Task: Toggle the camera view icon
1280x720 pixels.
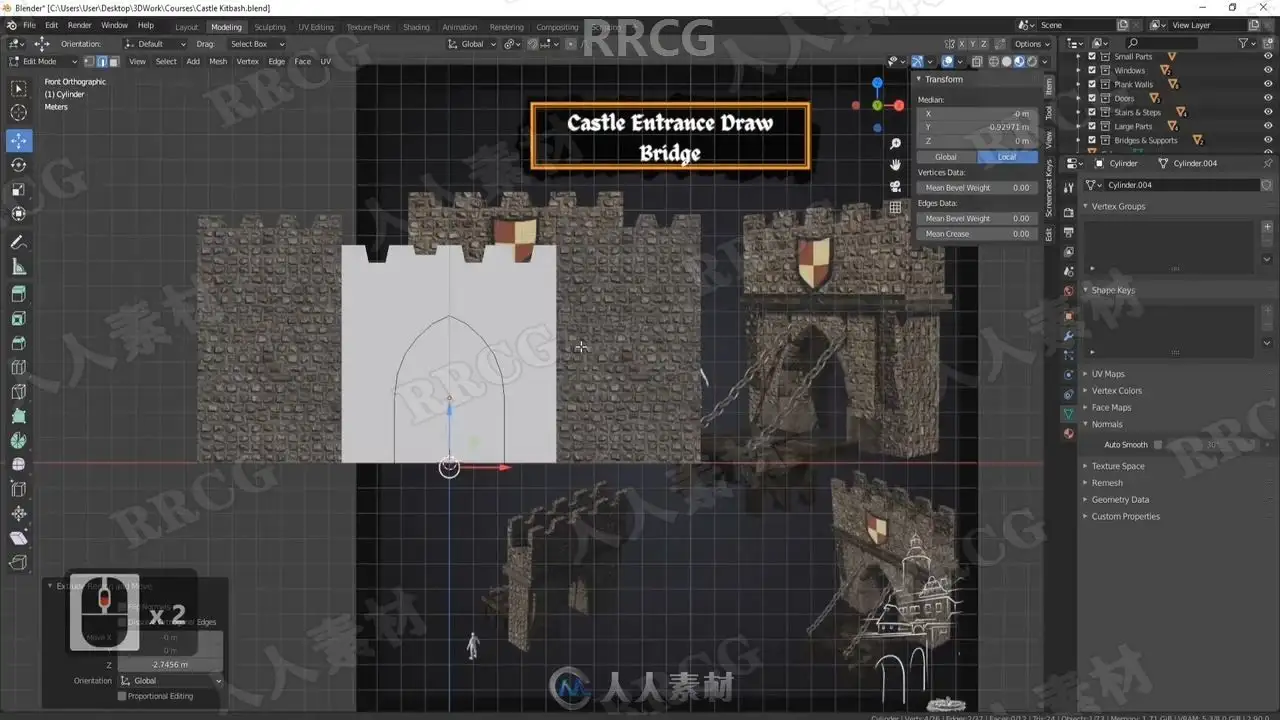Action: tap(895, 186)
